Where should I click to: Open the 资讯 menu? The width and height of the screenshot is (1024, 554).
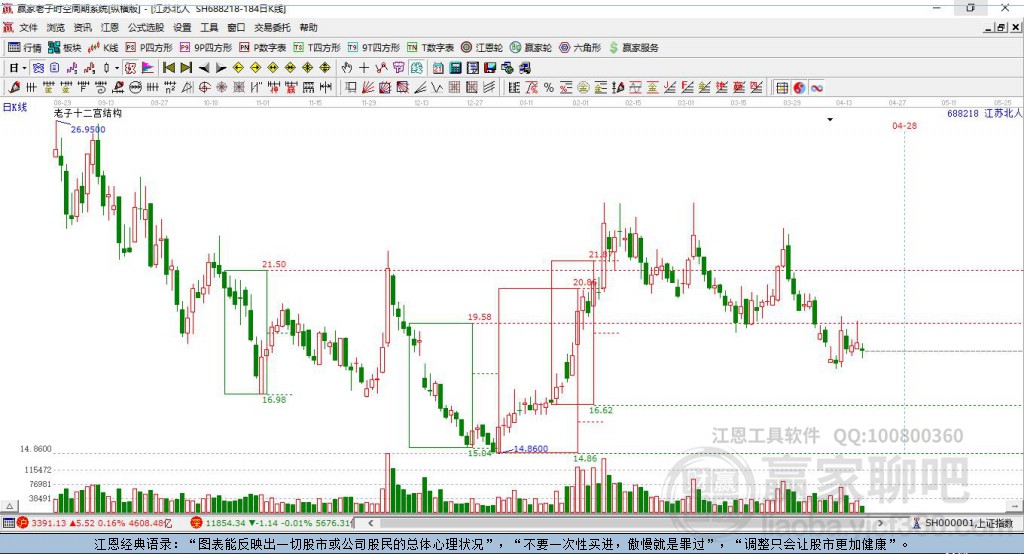(82, 27)
